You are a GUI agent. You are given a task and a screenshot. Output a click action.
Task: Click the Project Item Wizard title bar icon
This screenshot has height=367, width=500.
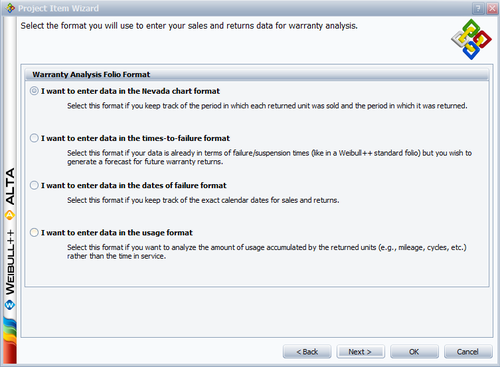point(10,8)
